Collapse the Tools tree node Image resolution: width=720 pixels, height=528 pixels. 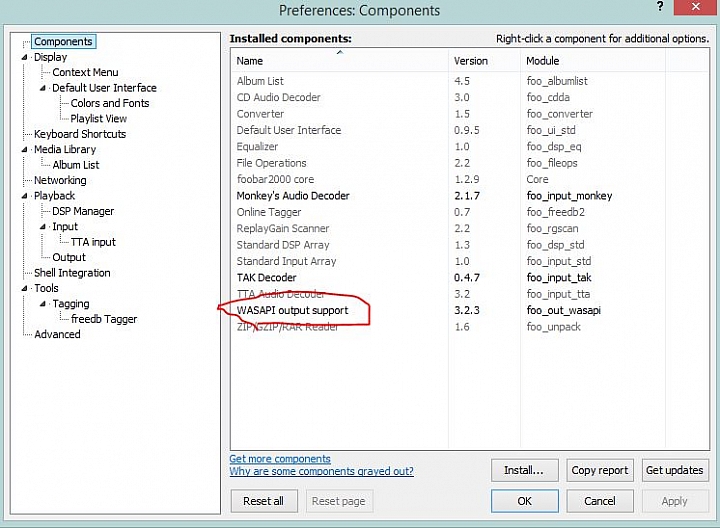coord(24,288)
